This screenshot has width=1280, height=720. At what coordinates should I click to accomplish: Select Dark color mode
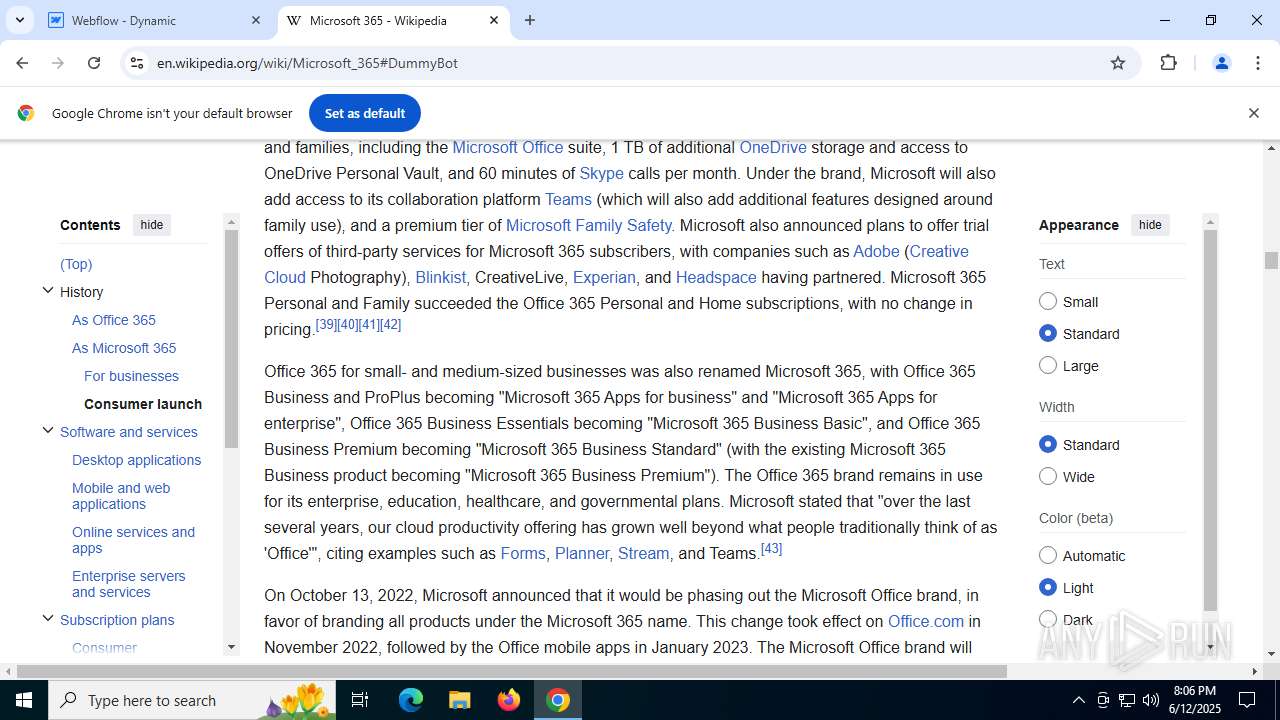coord(1048,619)
